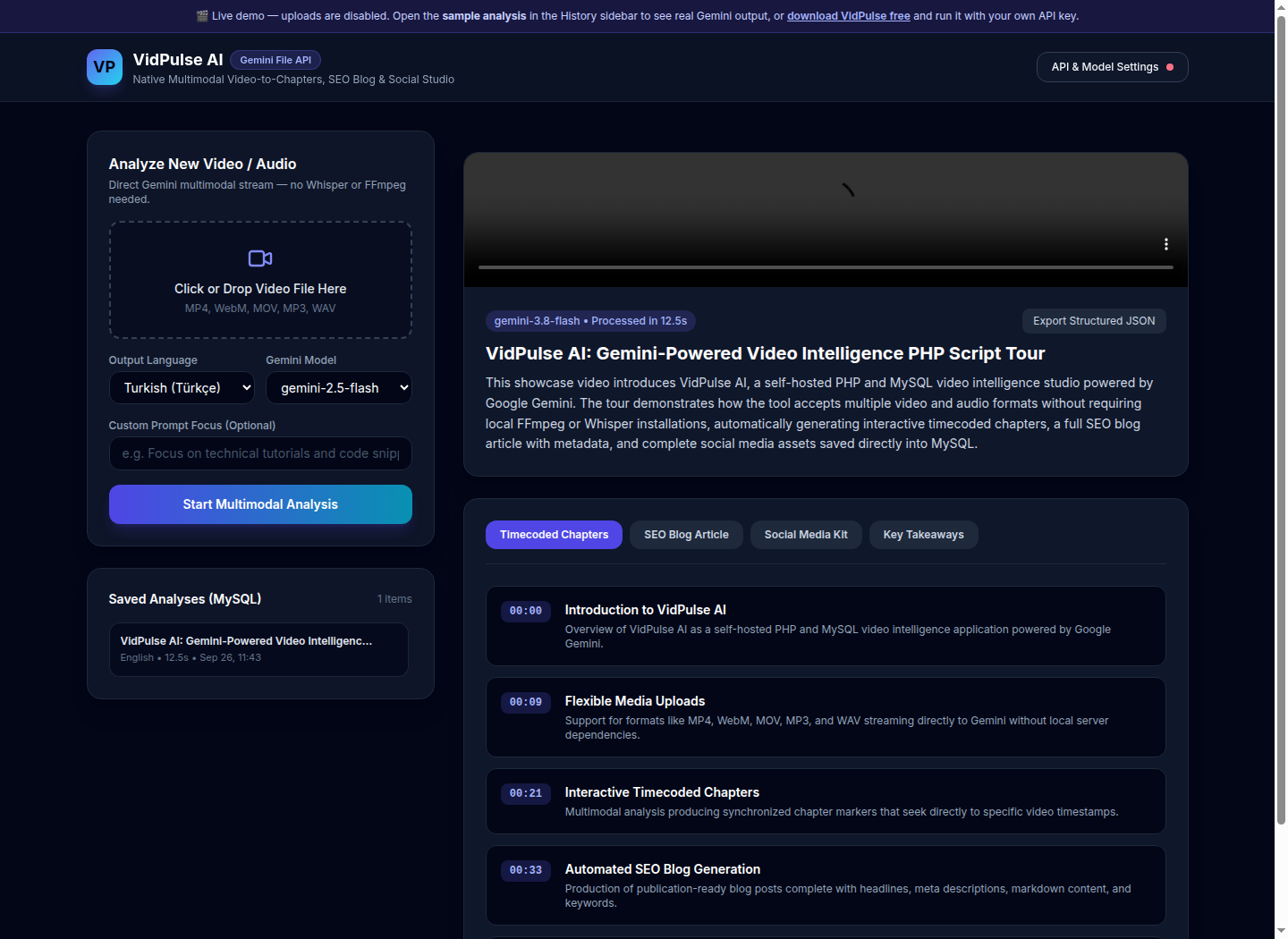Jump to the 00:09 chapter timestamp

[526, 702]
